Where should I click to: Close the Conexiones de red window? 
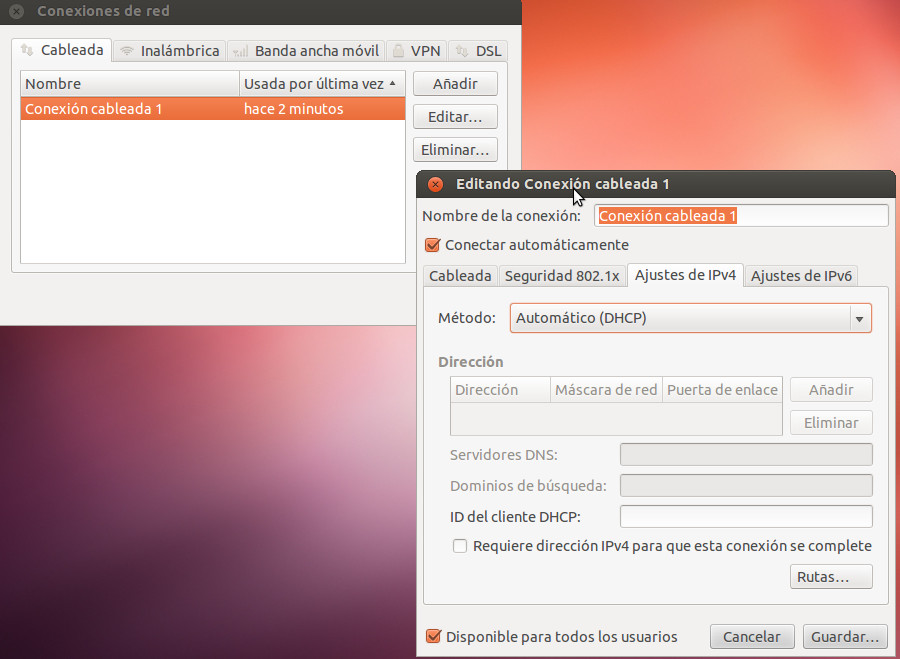16,12
